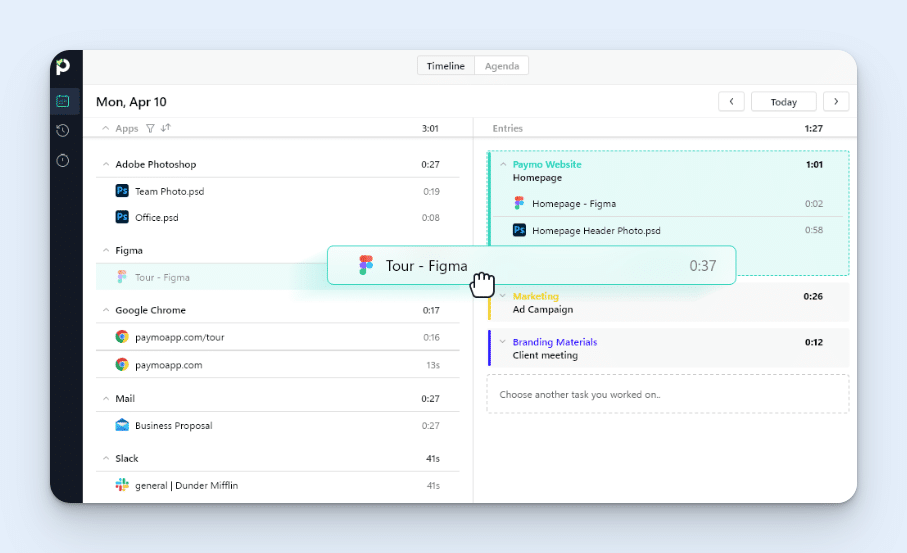Click the Apps total 3:01 value
Viewport: 907px width, 553px height.
(x=430, y=128)
